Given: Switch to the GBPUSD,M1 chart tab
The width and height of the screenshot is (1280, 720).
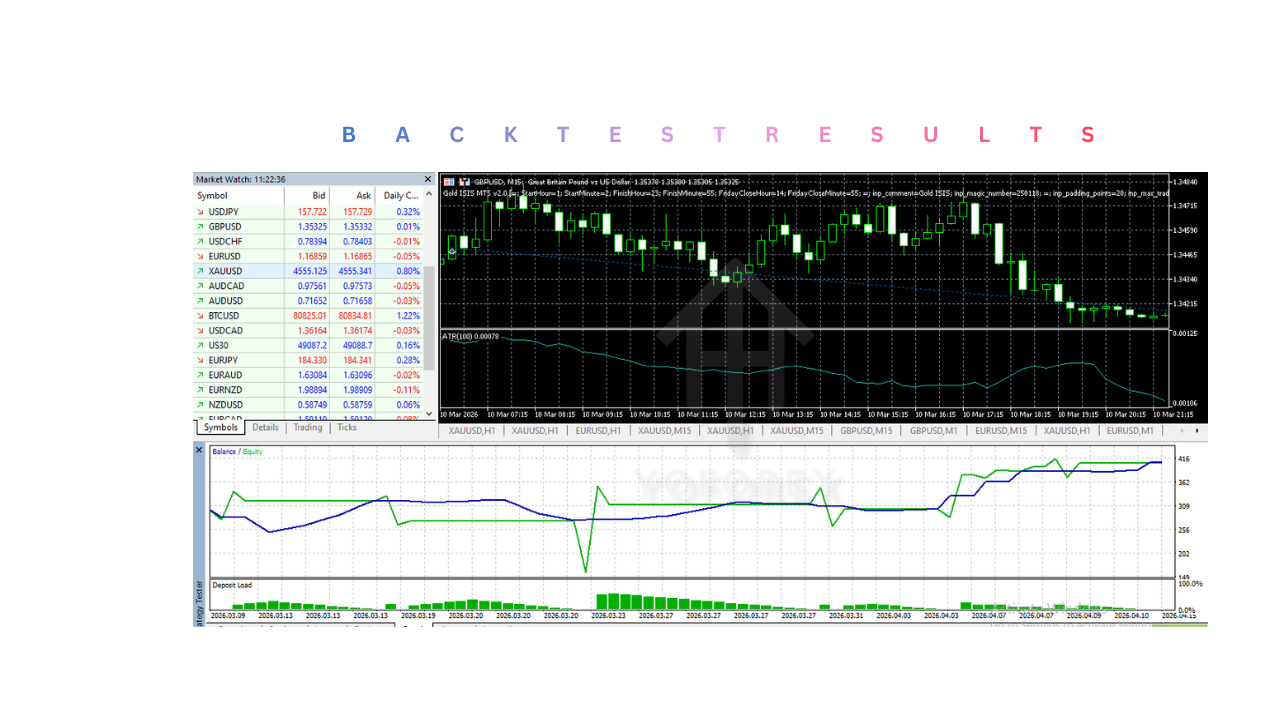Looking at the screenshot, I should [x=934, y=430].
